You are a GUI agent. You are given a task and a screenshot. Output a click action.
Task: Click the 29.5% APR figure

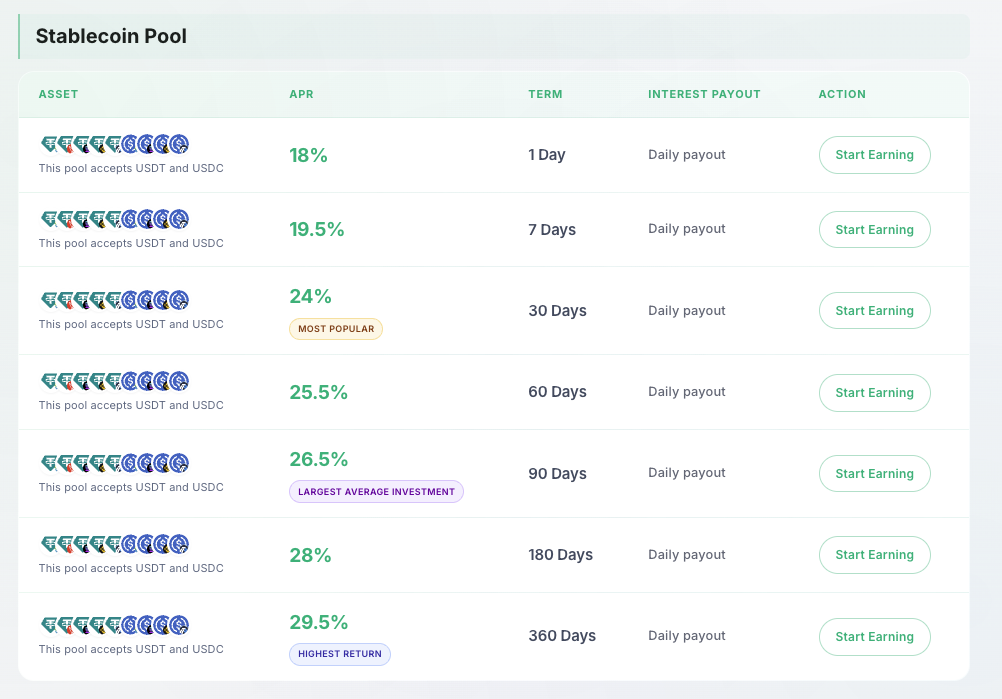pyautogui.click(x=319, y=622)
